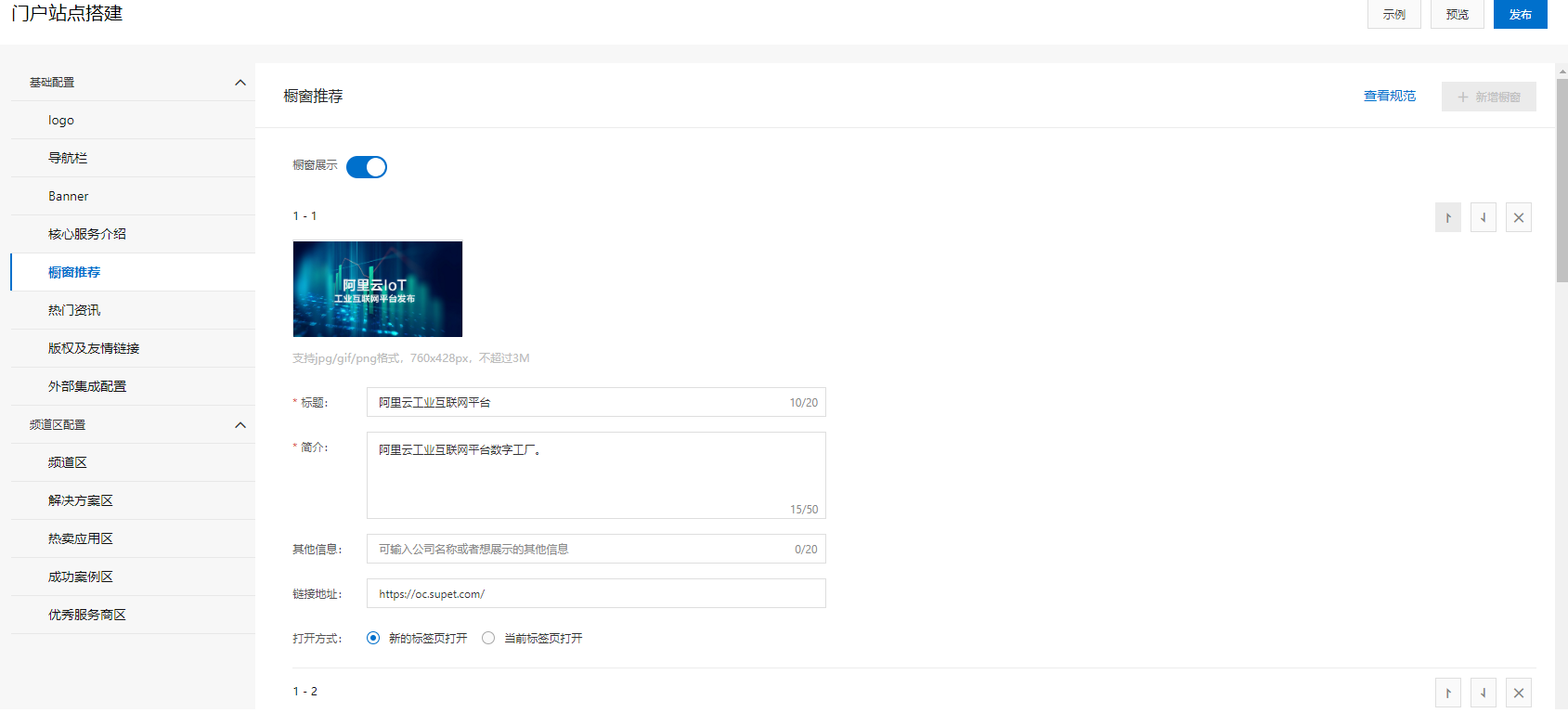Focus the 简介 text area
The height and width of the screenshot is (713, 1568).
tap(596, 475)
